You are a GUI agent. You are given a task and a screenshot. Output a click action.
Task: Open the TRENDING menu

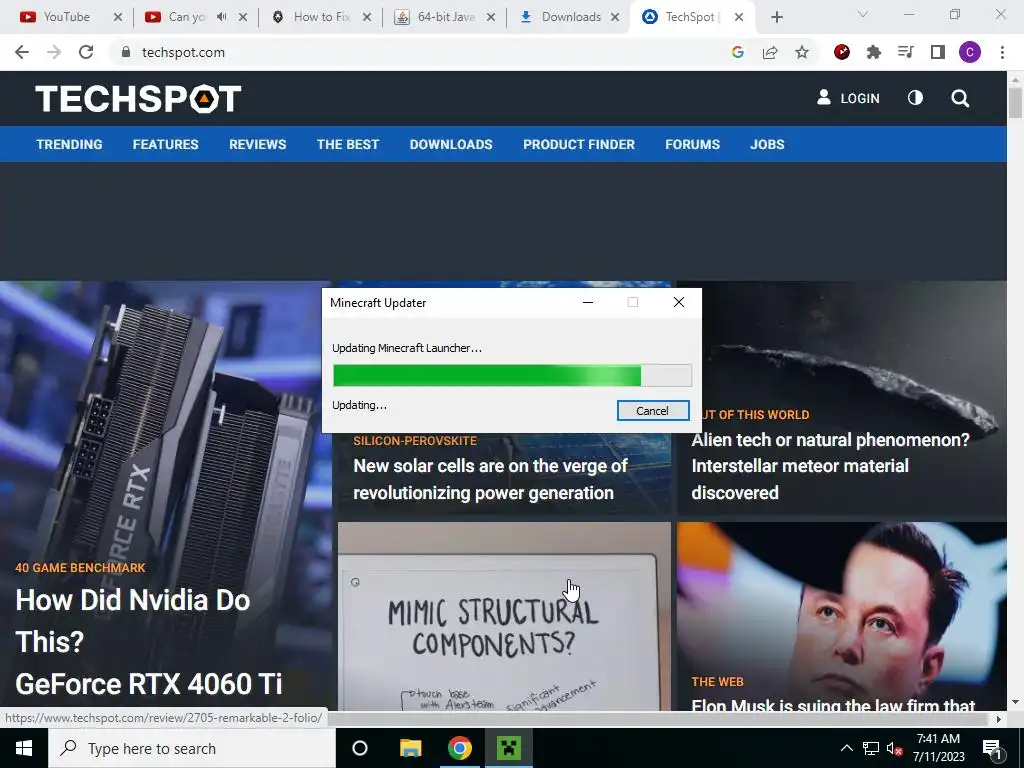pos(69,144)
